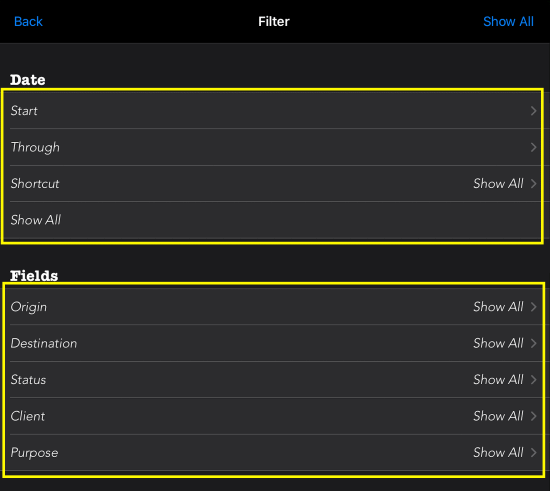The height and width of the screenshot is (491, 550).
Task: Tap the chevron arrow on Destination row
Action: (534, 343)
